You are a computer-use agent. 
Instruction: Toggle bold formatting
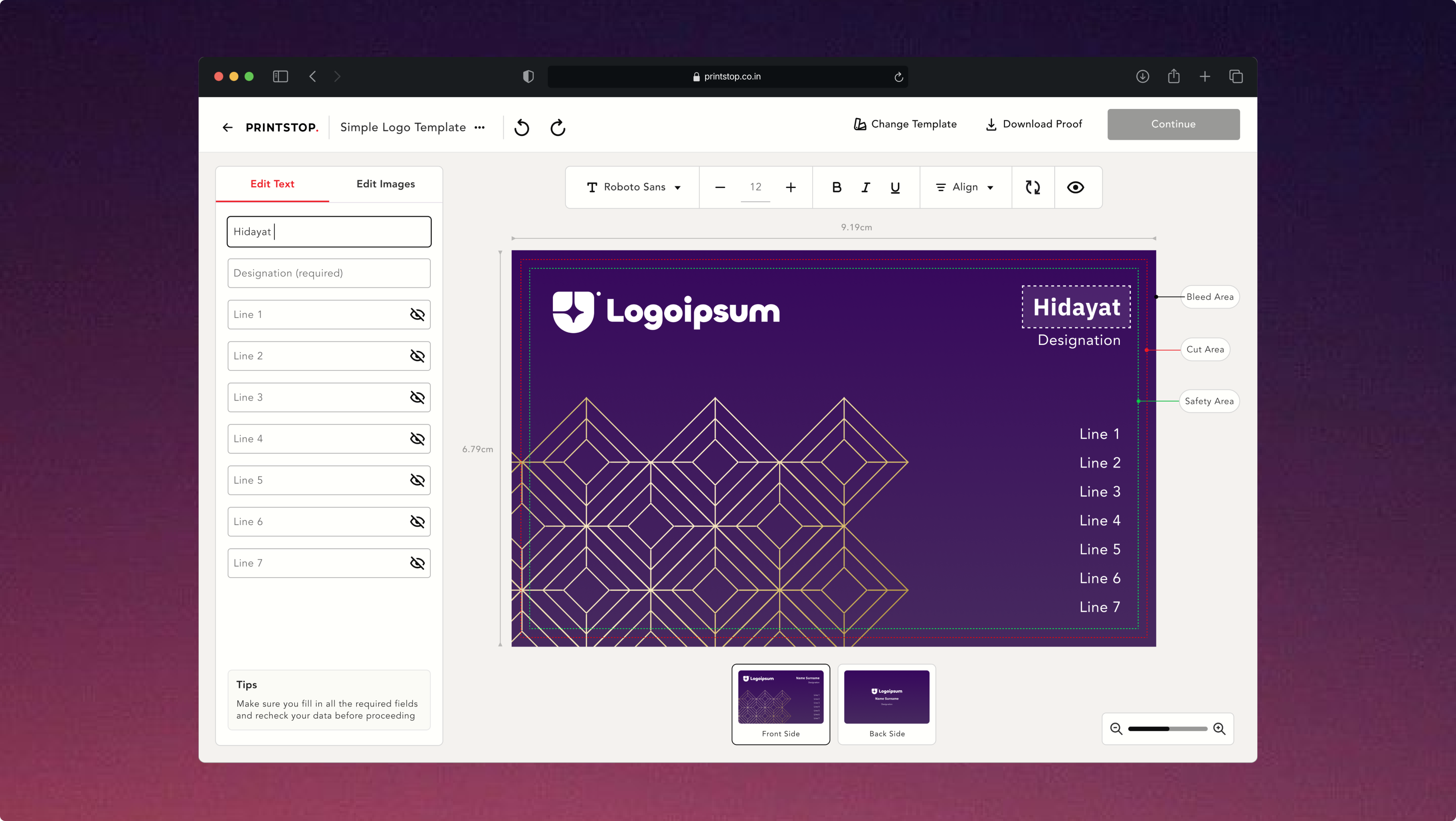(837, 187)
